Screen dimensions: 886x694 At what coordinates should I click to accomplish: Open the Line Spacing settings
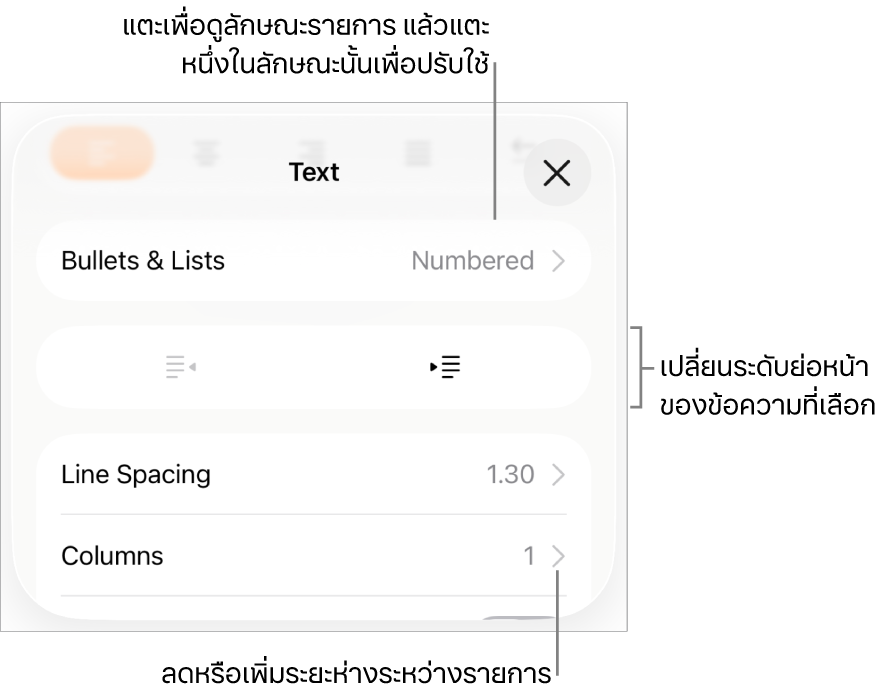pos(136,474)
